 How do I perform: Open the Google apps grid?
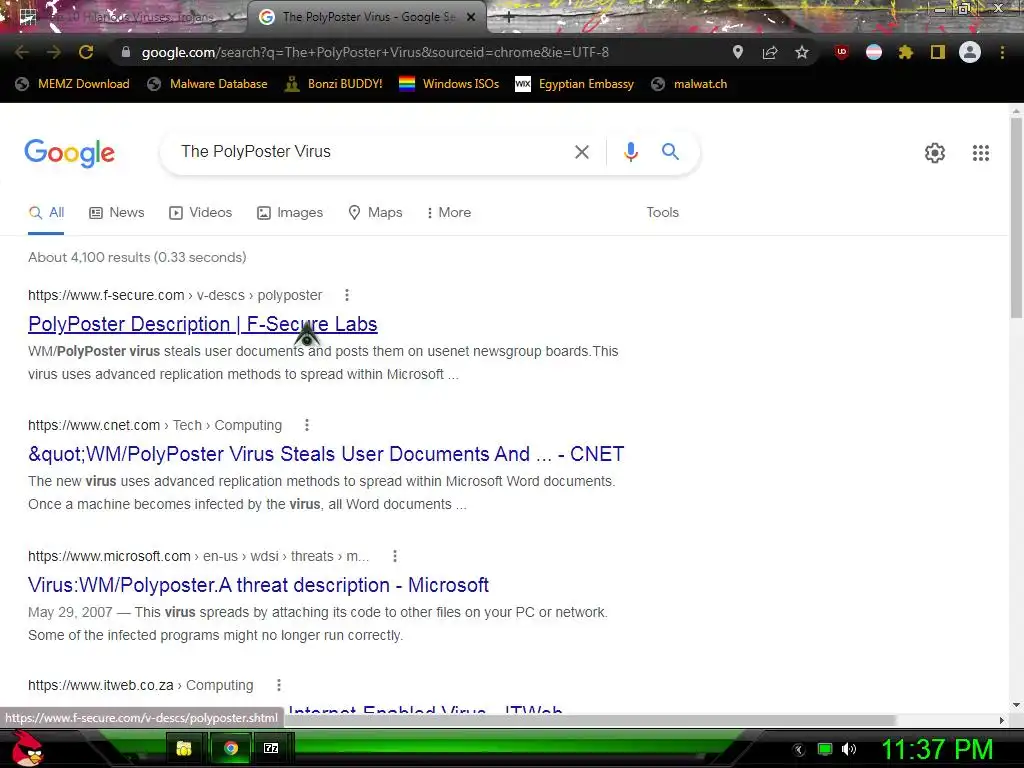point(981,153)
